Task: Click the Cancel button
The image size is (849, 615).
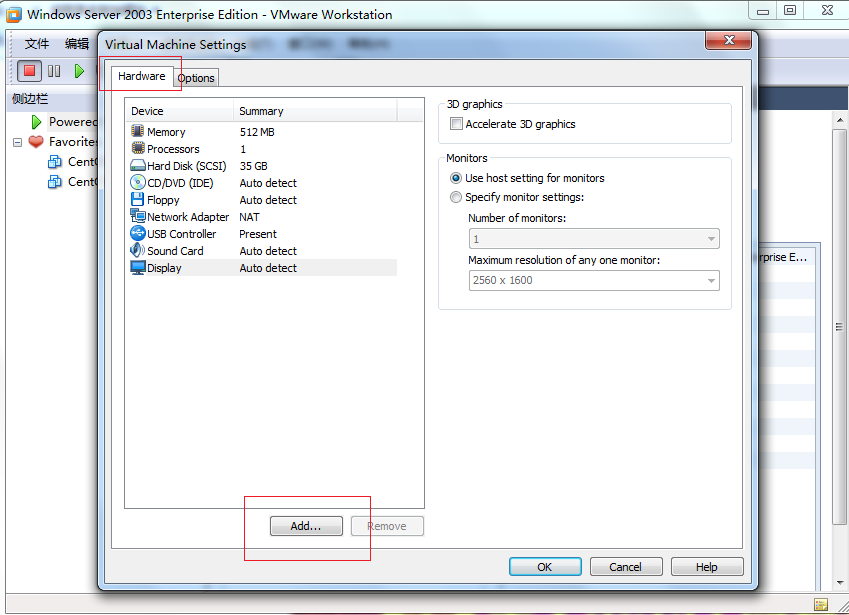Action: coord(626,566)
